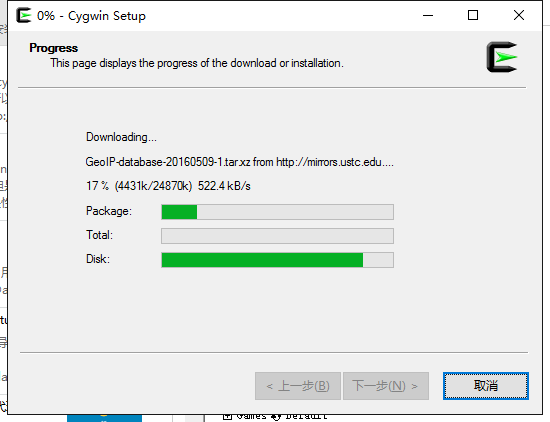
Task: Click the Disk progress bar
Action: pyautogui.click(x=277, y=260)
